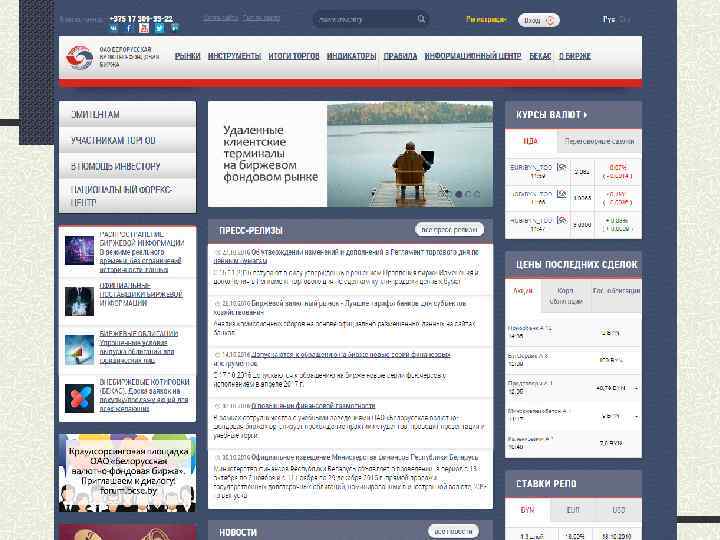Open the Участникам торгов sidebar section
This screenshot has height=540, width=720.
[127, 140]
